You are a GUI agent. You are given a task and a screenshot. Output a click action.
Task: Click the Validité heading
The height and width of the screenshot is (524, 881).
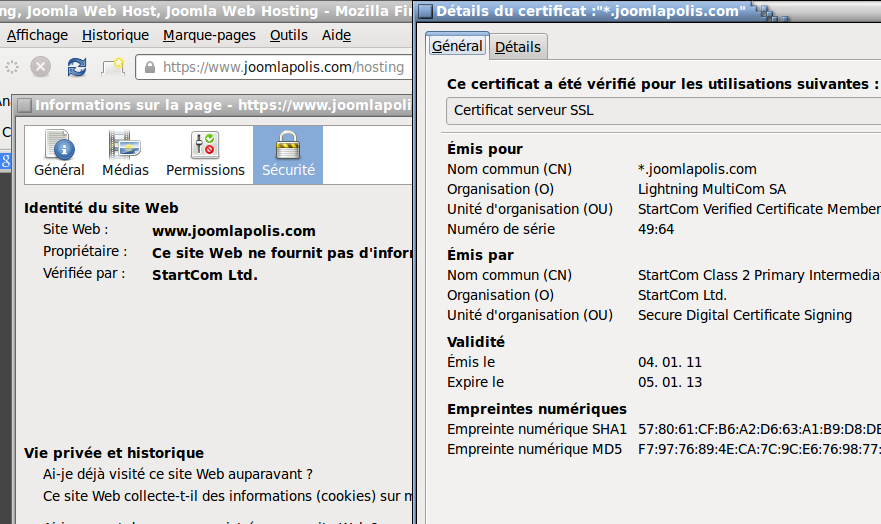coord(476,342)
